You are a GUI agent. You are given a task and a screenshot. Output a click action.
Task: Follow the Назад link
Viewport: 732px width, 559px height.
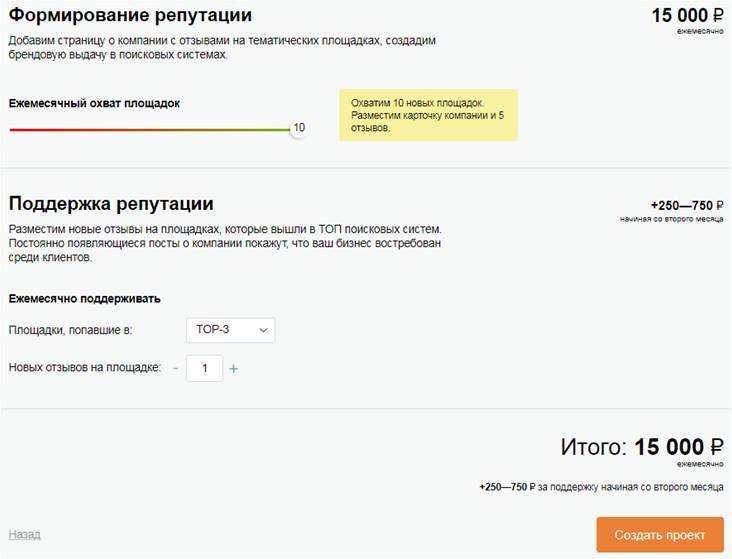point(25,535)
